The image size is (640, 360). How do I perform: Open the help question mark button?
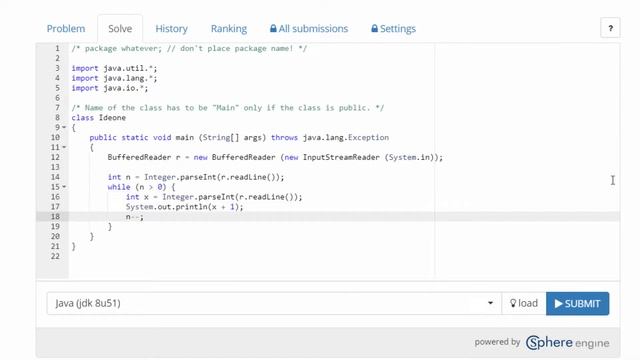[x=610, y=28]
